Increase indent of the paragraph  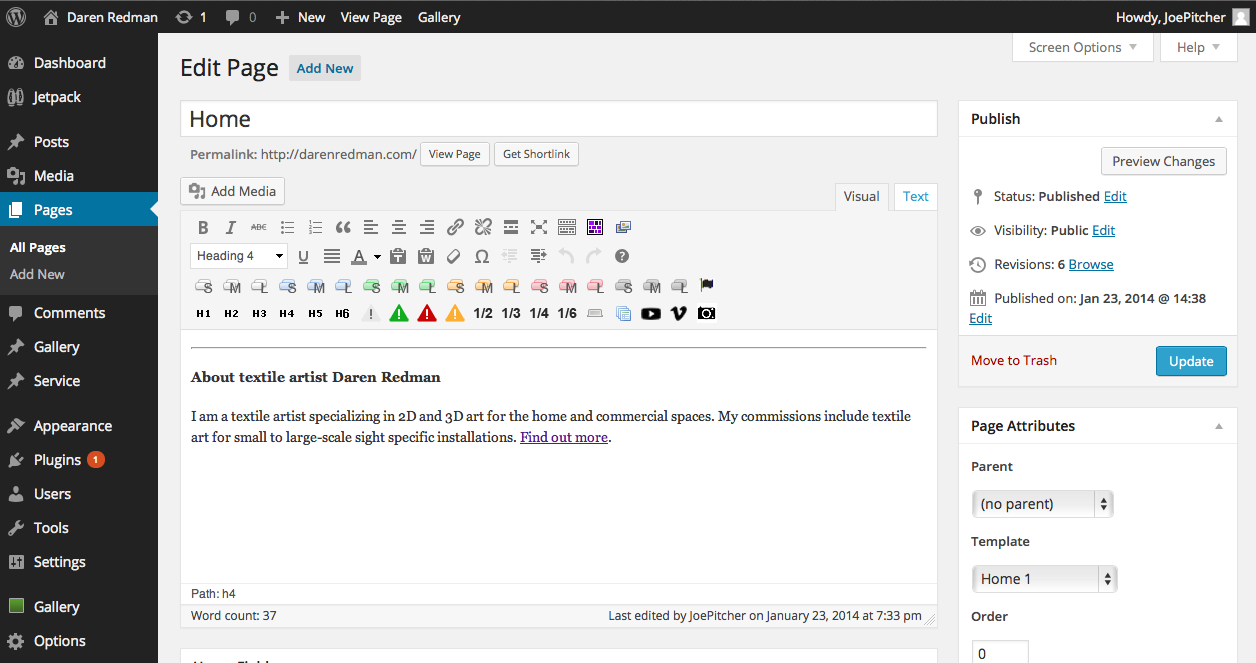tap(538, 256)
